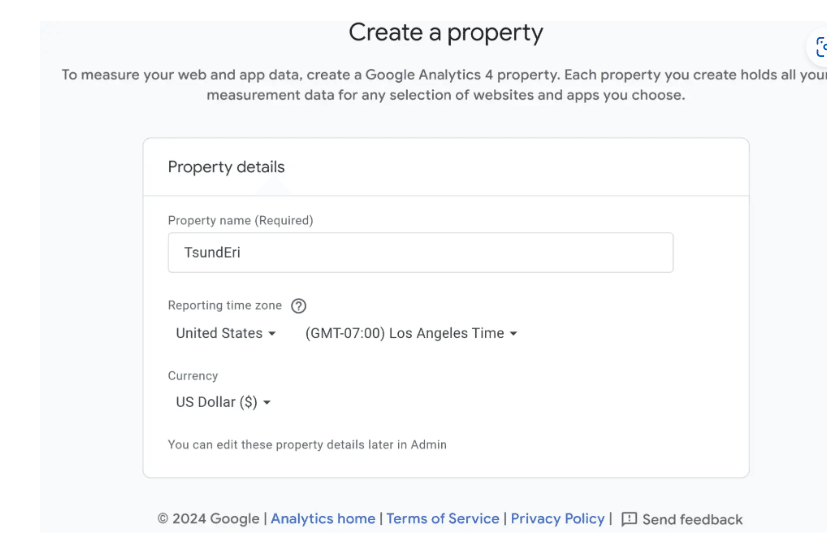This screenshot has width=827, height=542.
Task: Click the Property name (Required) label
Action: [241, 220]
